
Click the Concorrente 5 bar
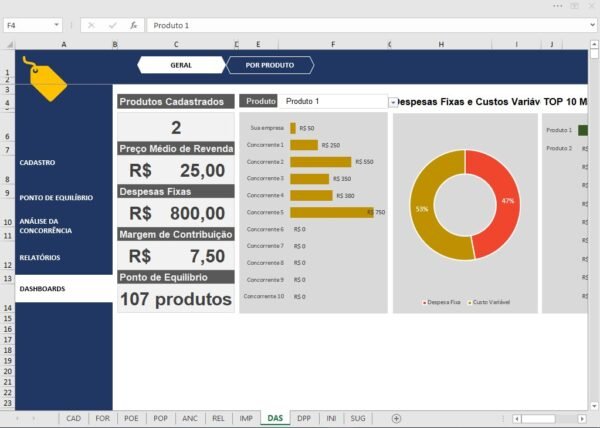[x=331, y=212]
